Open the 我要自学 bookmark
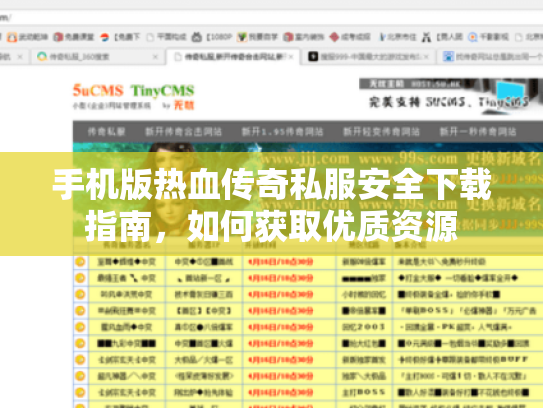The height and width of the screenshot is (408, 543). pyautogui.click(x=257, y=37)
